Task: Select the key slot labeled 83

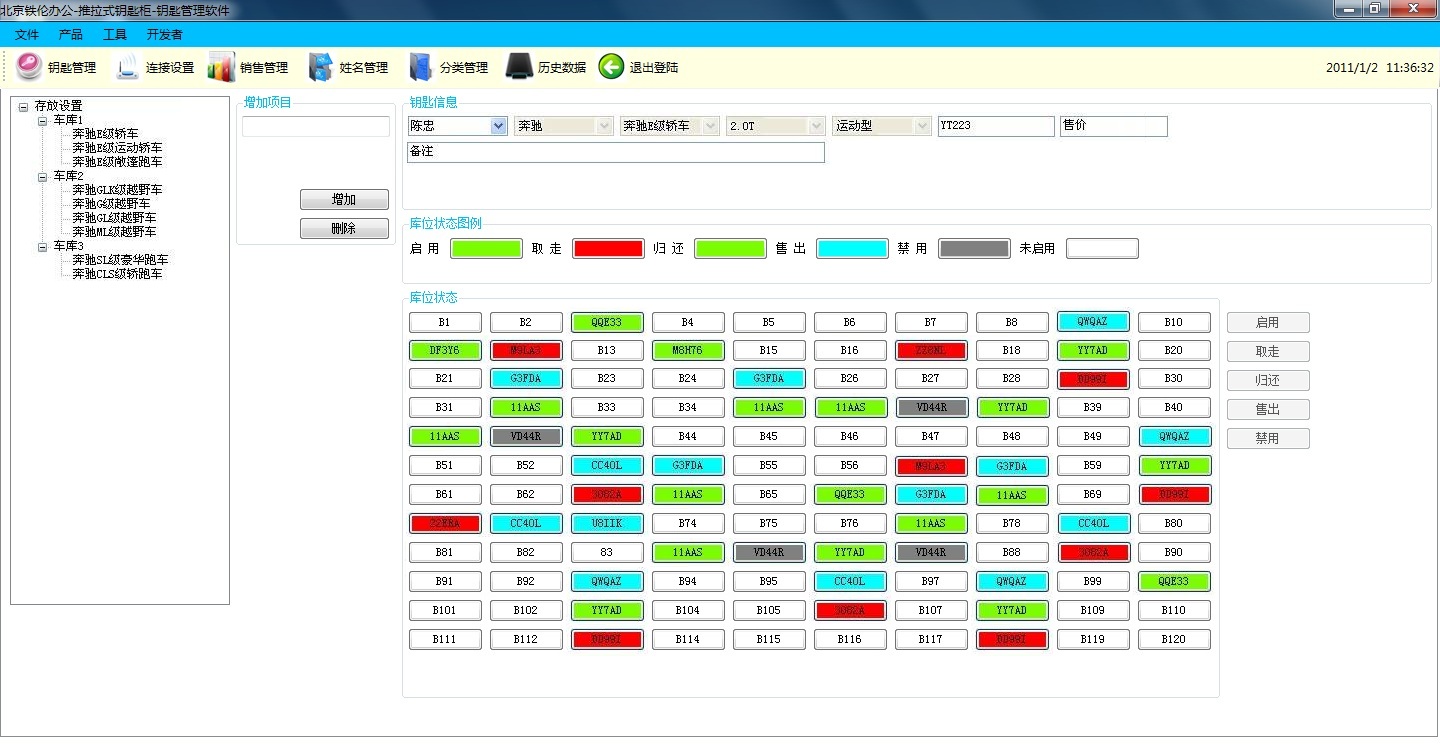Action: coord(607,553)
